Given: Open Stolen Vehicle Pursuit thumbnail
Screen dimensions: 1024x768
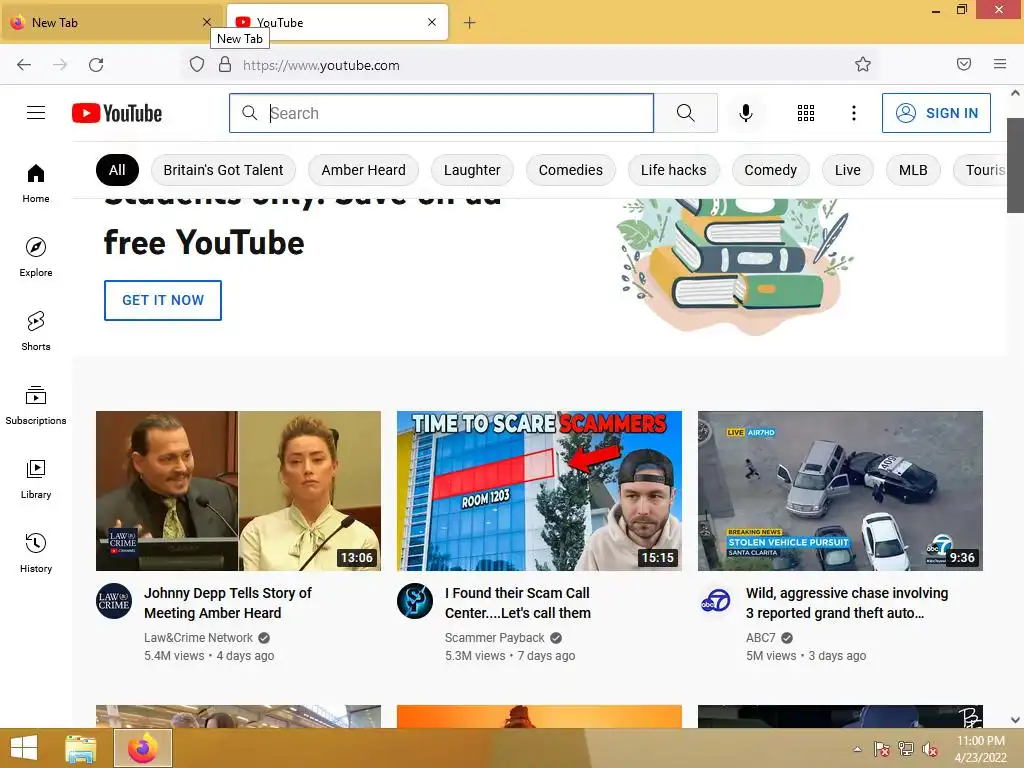Looking at the screenshot, I should coord(840,491).
